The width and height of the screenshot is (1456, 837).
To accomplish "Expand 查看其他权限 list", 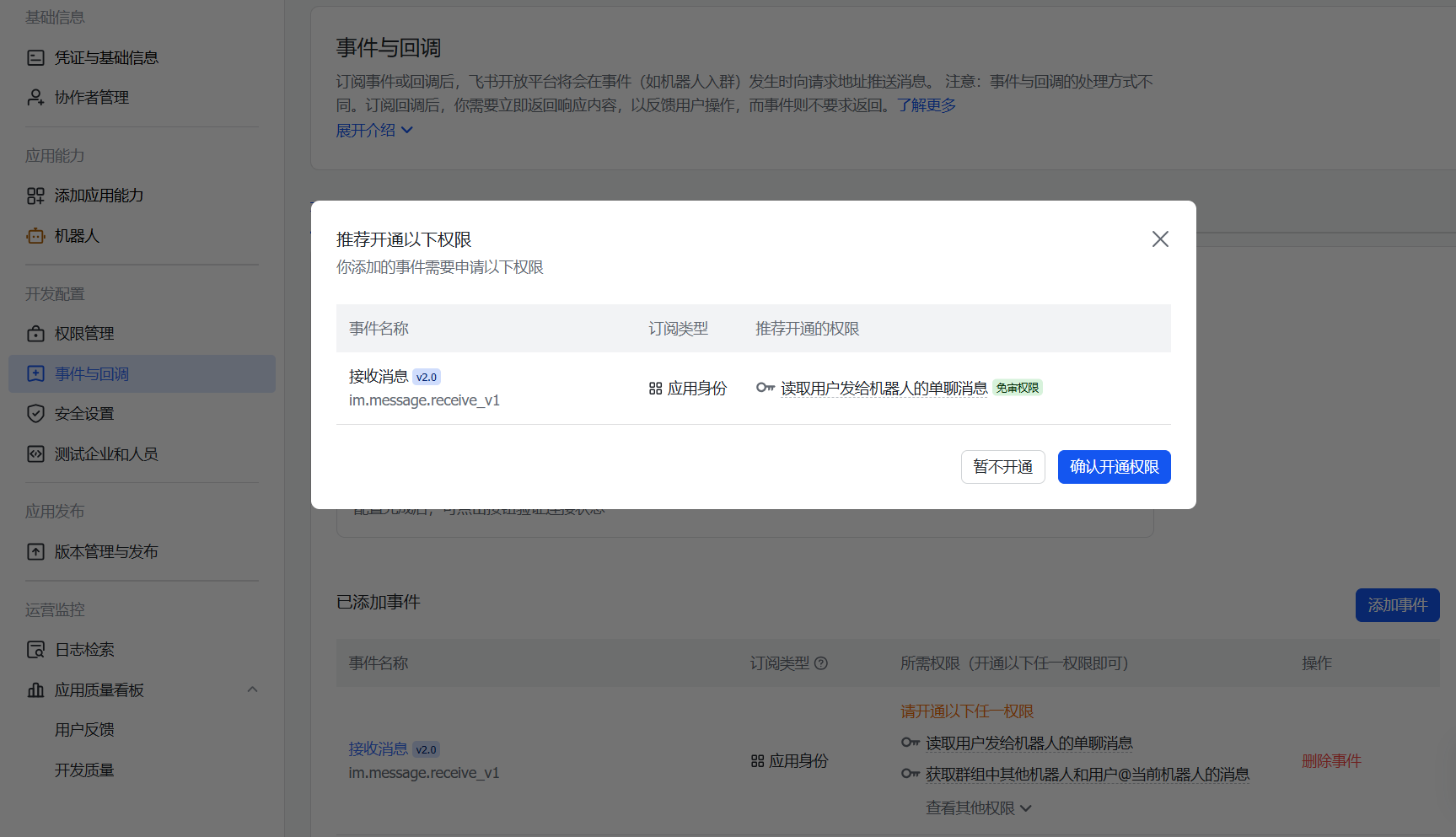I will 979,808.
